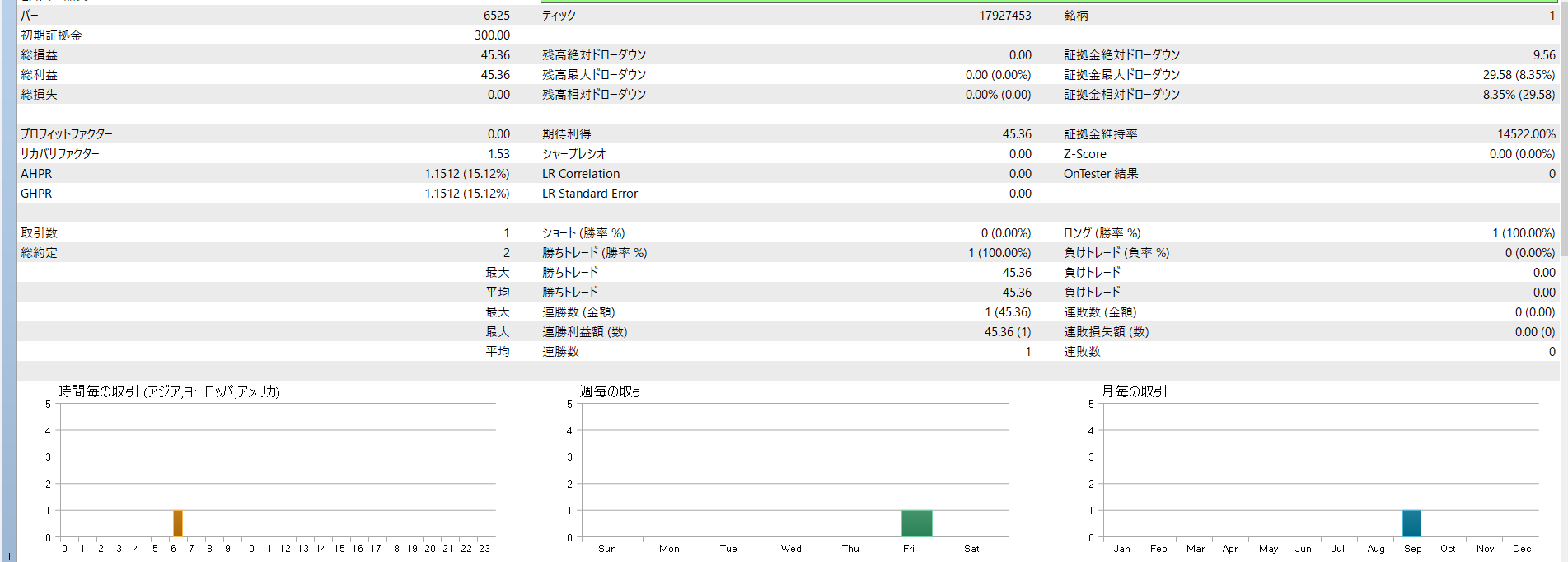Select the ショート (勝率 %) label
The image size is (1568, 562).
pos(583,233)
